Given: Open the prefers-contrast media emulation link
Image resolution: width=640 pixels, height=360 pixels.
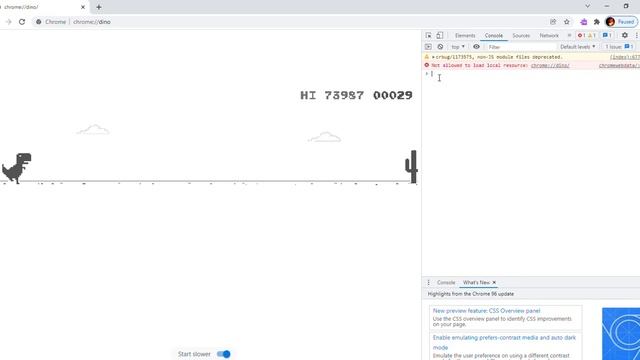Looking at the screenshot, I should [x=504, y=342].
